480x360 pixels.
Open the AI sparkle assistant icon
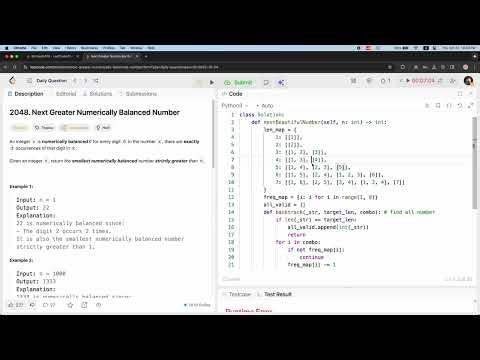coord(281,82)
